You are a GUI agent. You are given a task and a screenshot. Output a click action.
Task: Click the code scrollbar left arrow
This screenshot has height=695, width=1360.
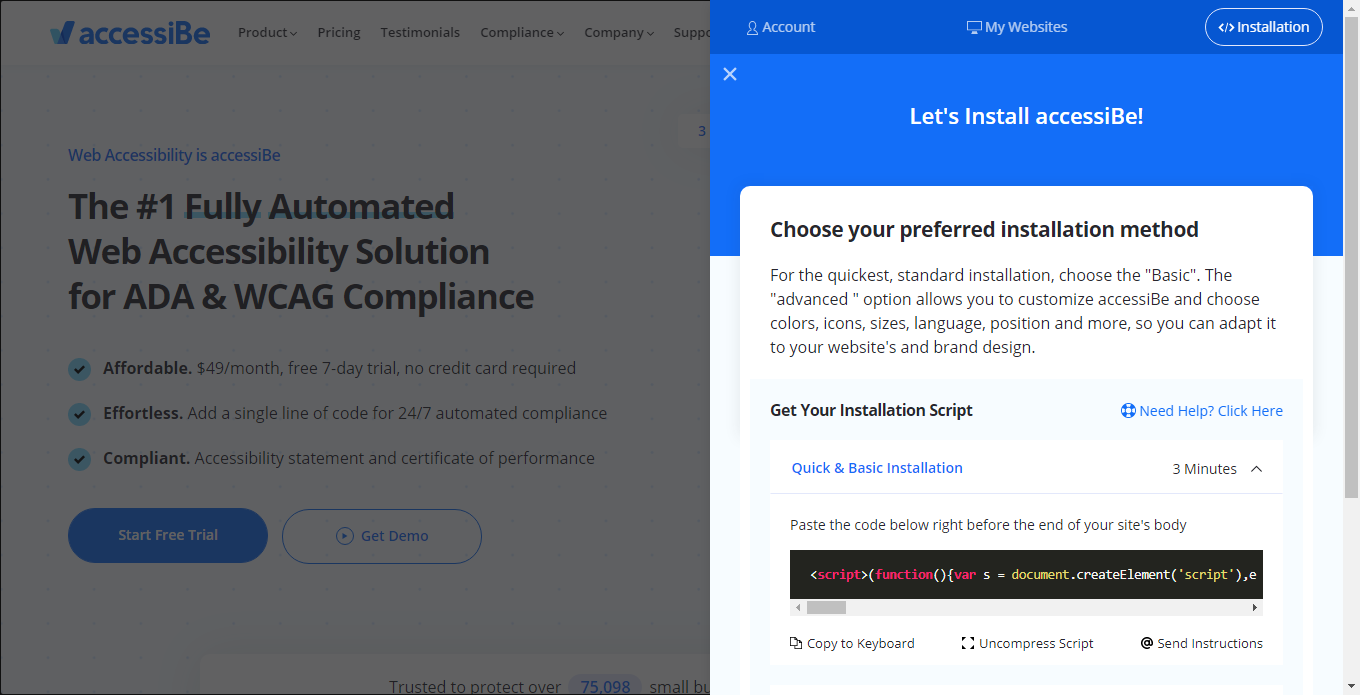click(x=797, y=608)
